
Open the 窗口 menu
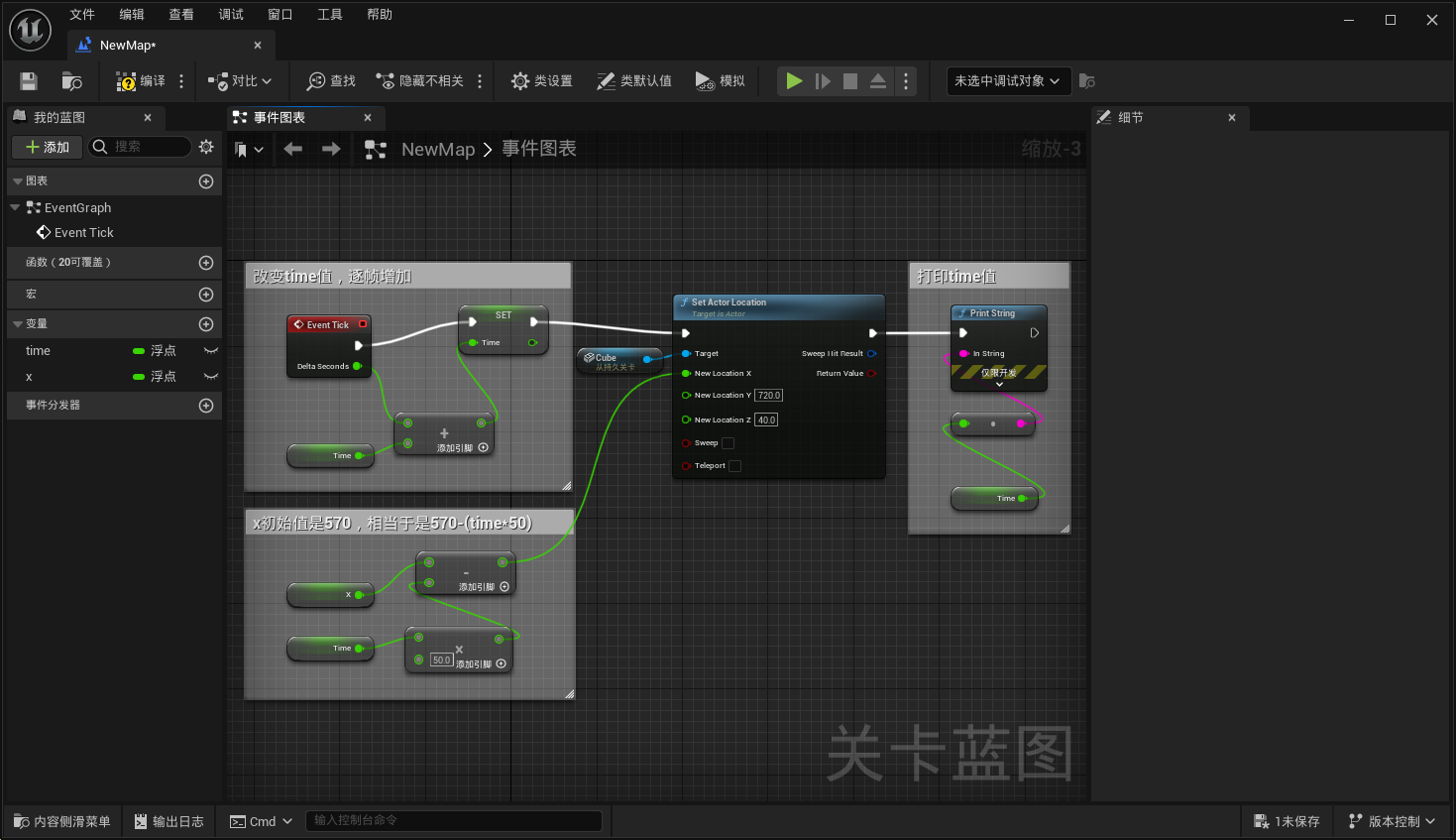(x=280, y=14)
